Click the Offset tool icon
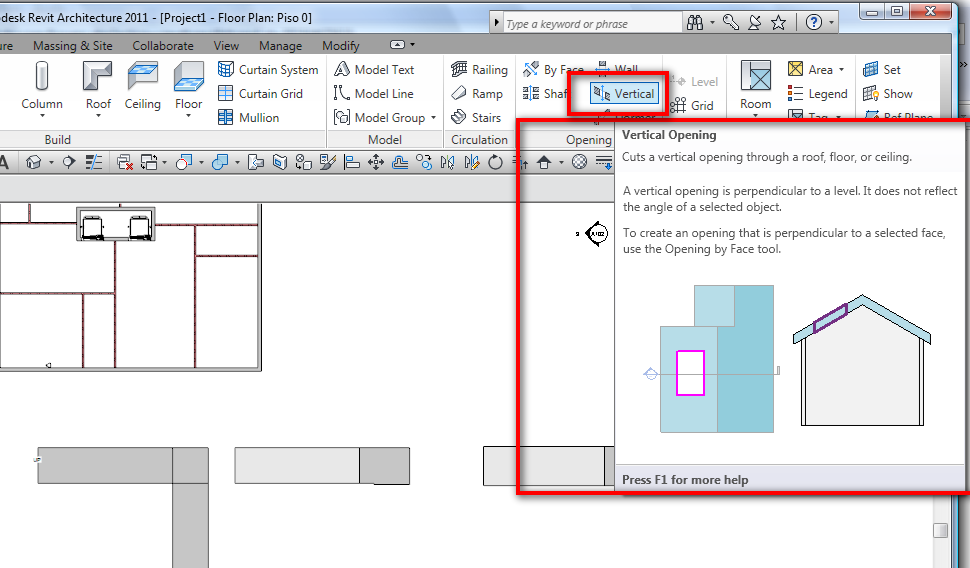 (400, 162)
